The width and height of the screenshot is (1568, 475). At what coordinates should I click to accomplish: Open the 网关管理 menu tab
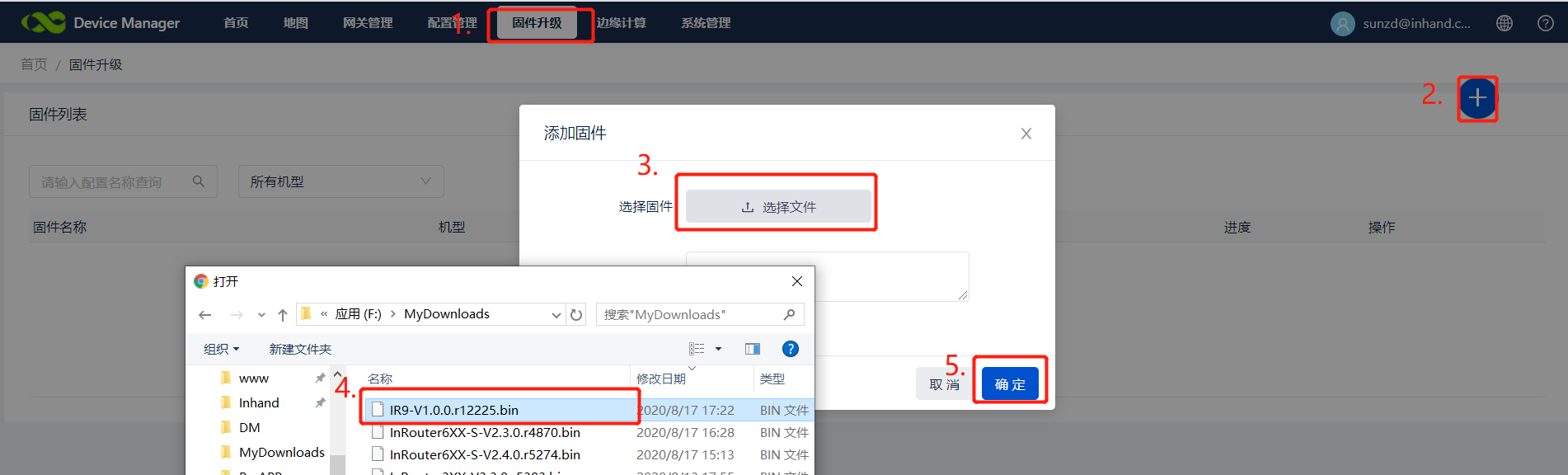click(368, 23)
